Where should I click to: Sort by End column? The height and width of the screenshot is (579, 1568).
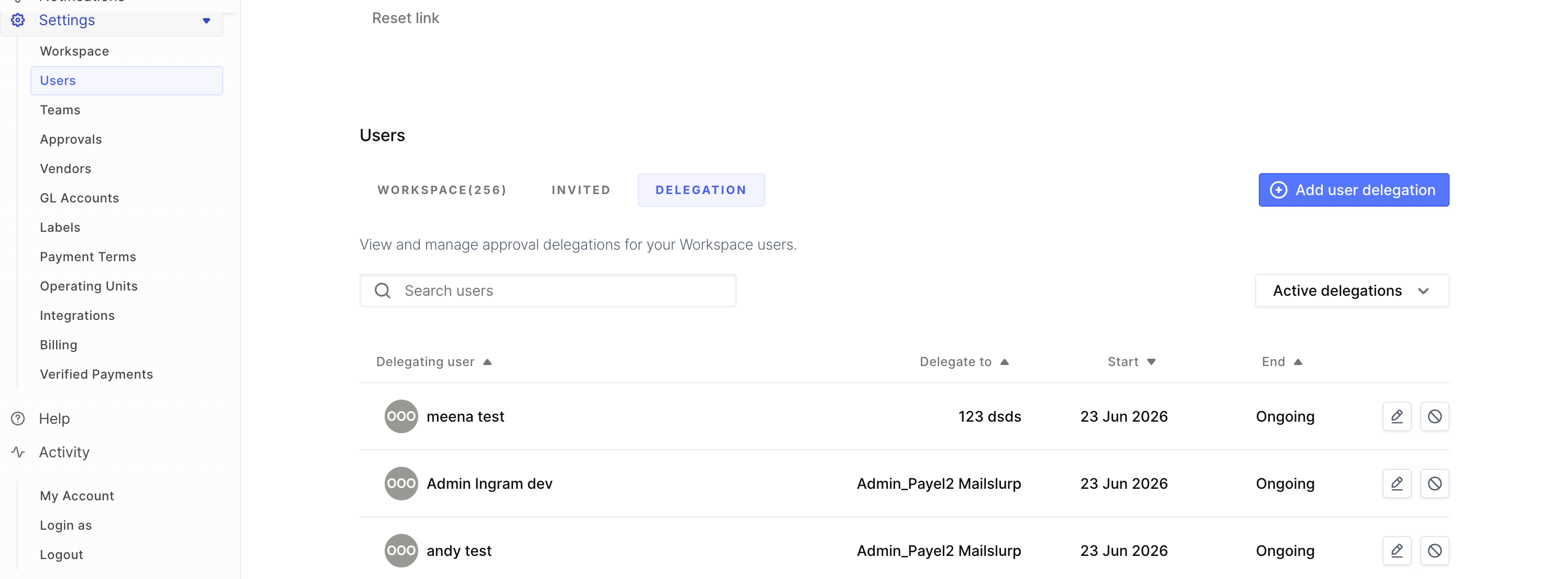pos(1281,362)
